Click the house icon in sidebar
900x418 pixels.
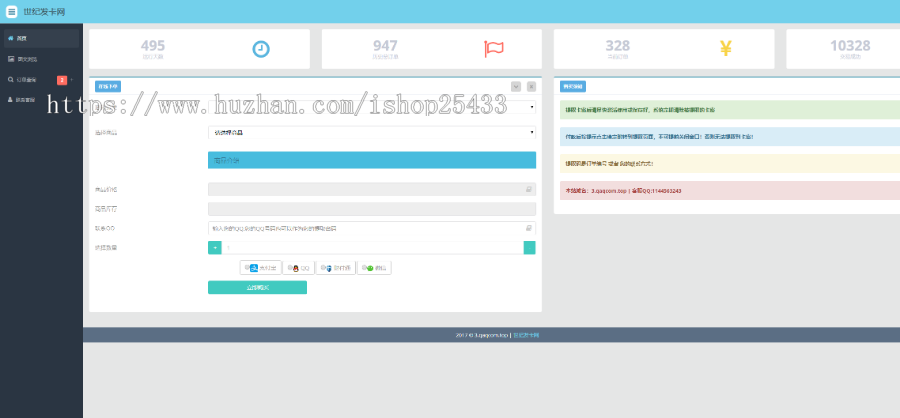(11, 38)
